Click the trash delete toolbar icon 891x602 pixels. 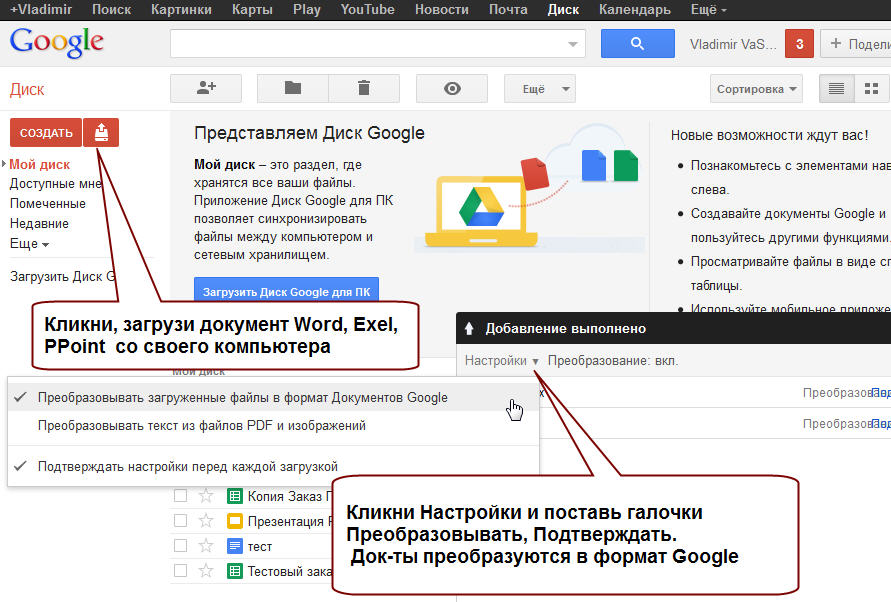tap(364, 89)
